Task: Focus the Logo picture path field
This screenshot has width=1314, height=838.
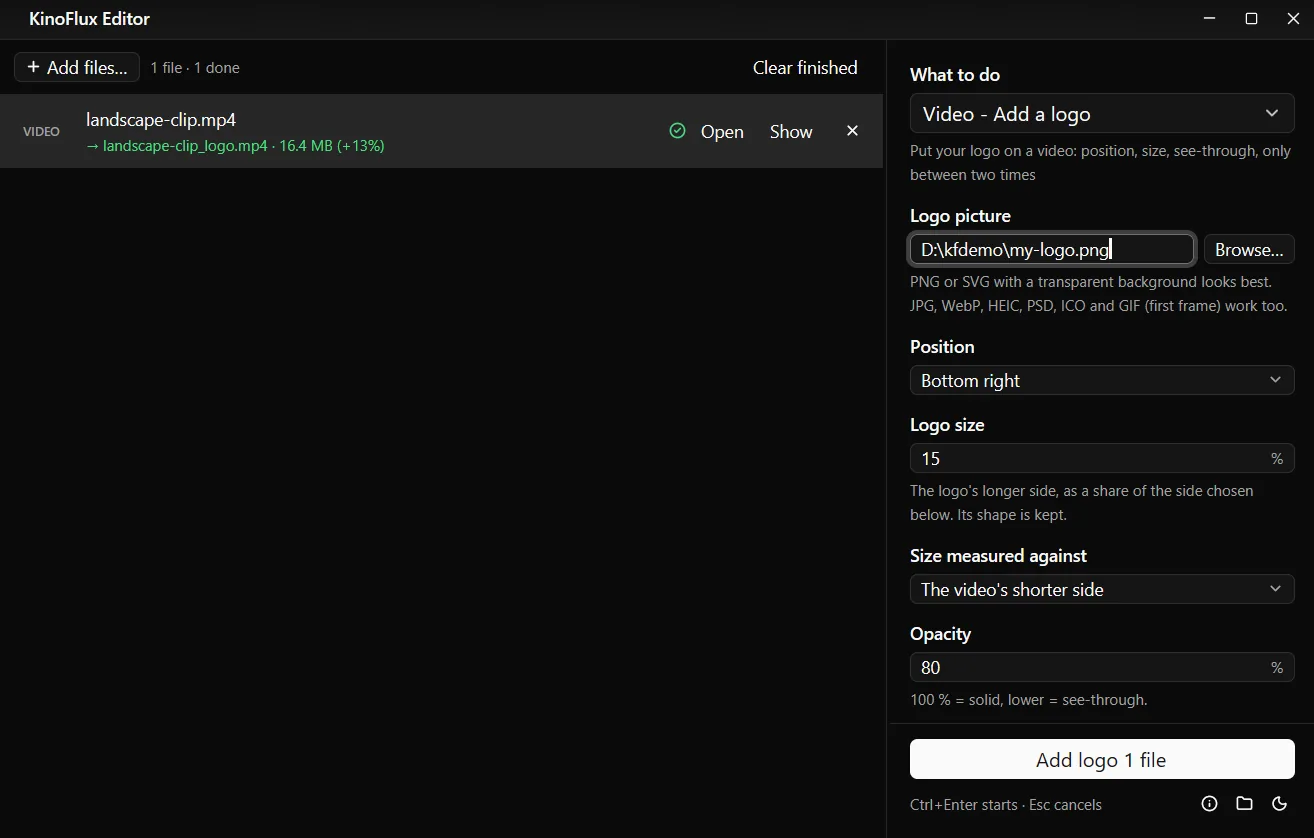Action: point(1052,249)
